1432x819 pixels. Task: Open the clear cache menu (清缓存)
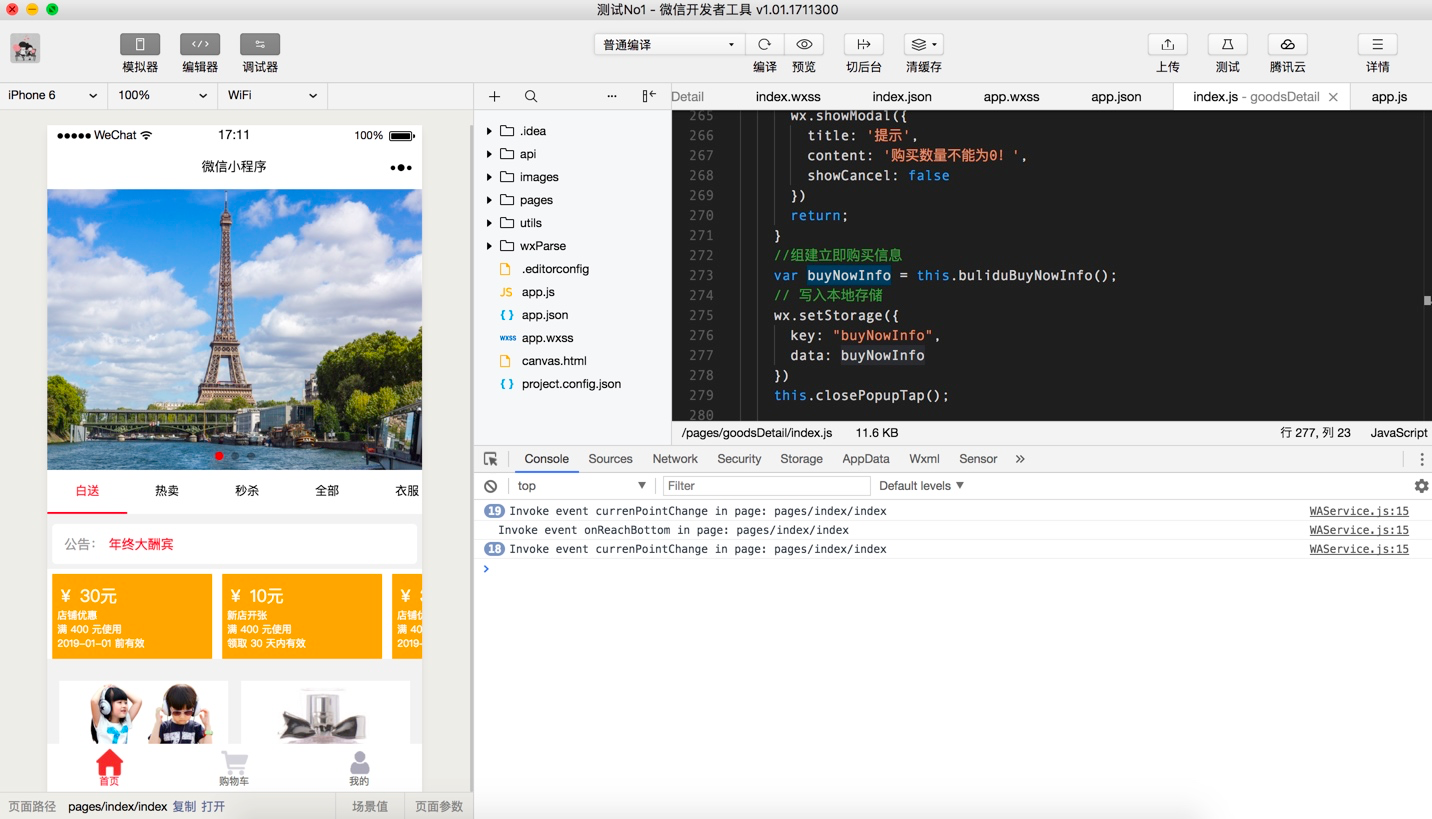[x=923, y=45]
